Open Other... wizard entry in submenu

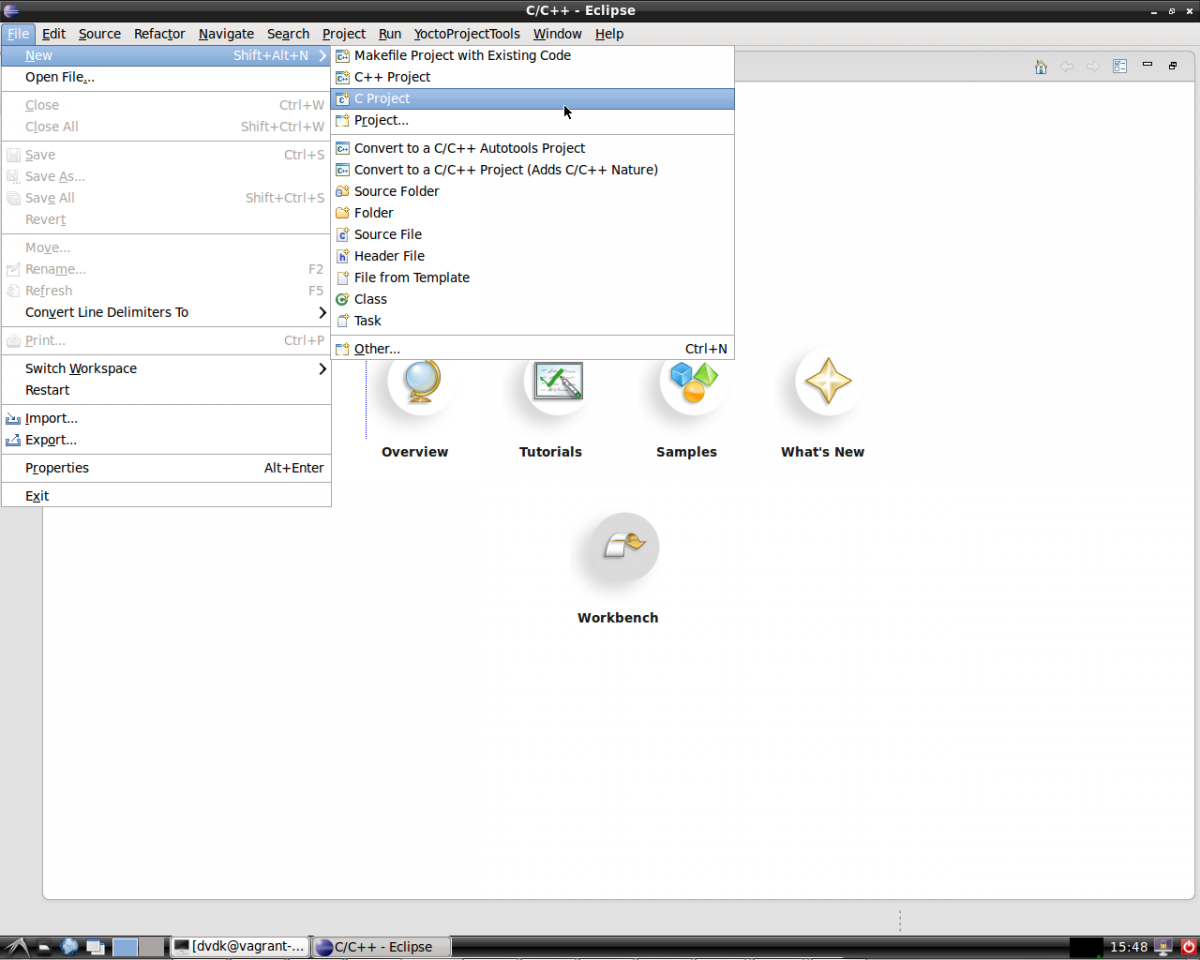click(377, 349)
